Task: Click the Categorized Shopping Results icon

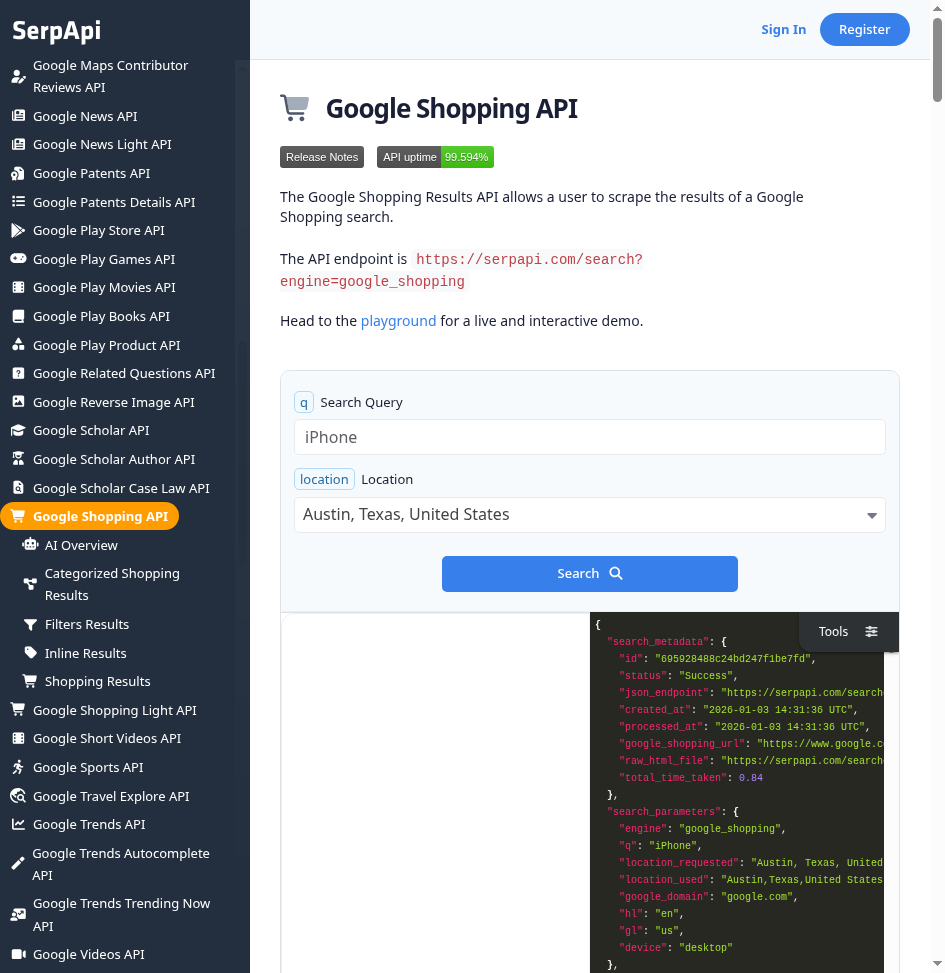Action: coord(30,584)
